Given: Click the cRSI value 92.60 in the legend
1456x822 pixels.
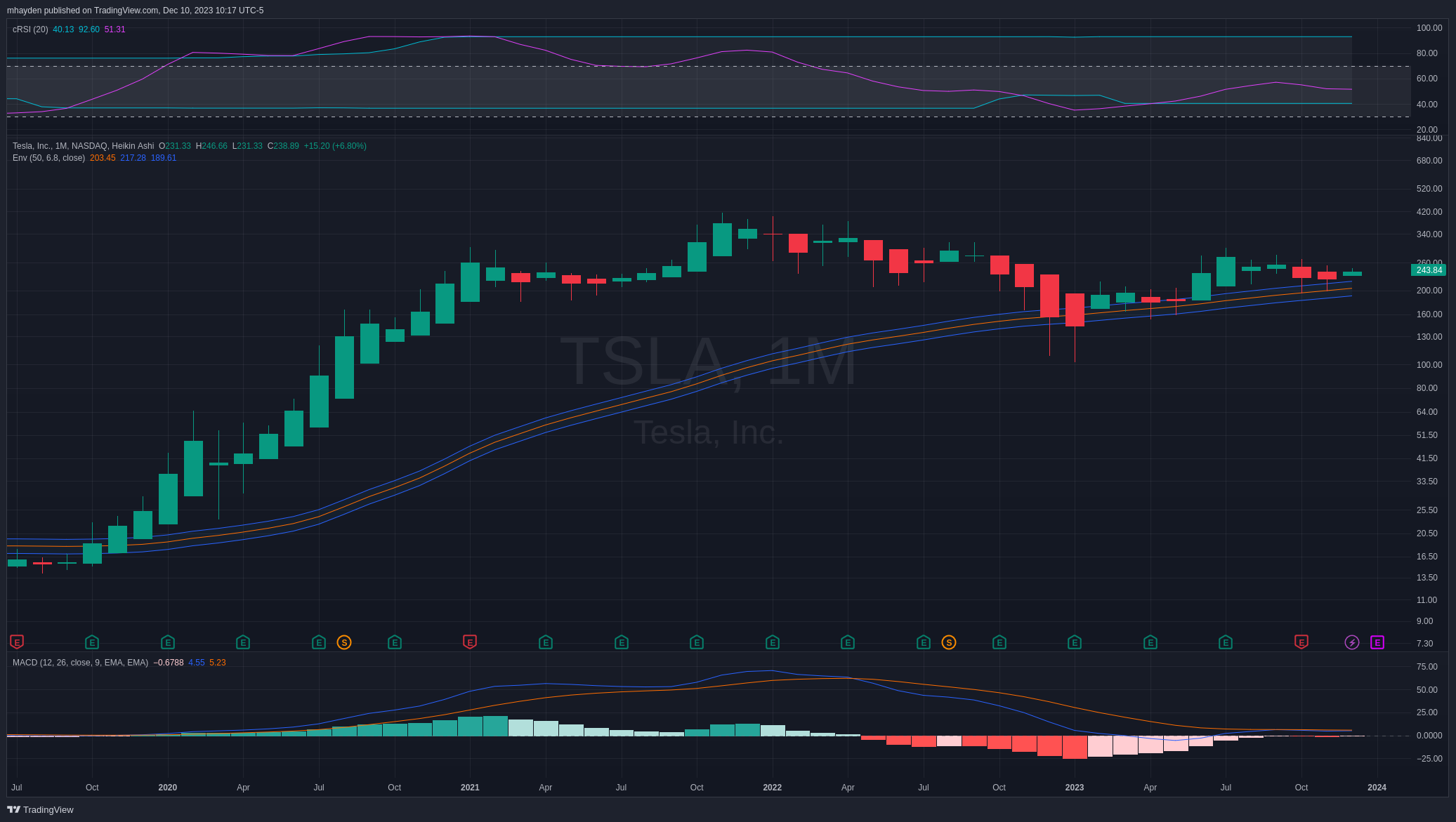Looking at the screenshot, I should click(89, 29).
